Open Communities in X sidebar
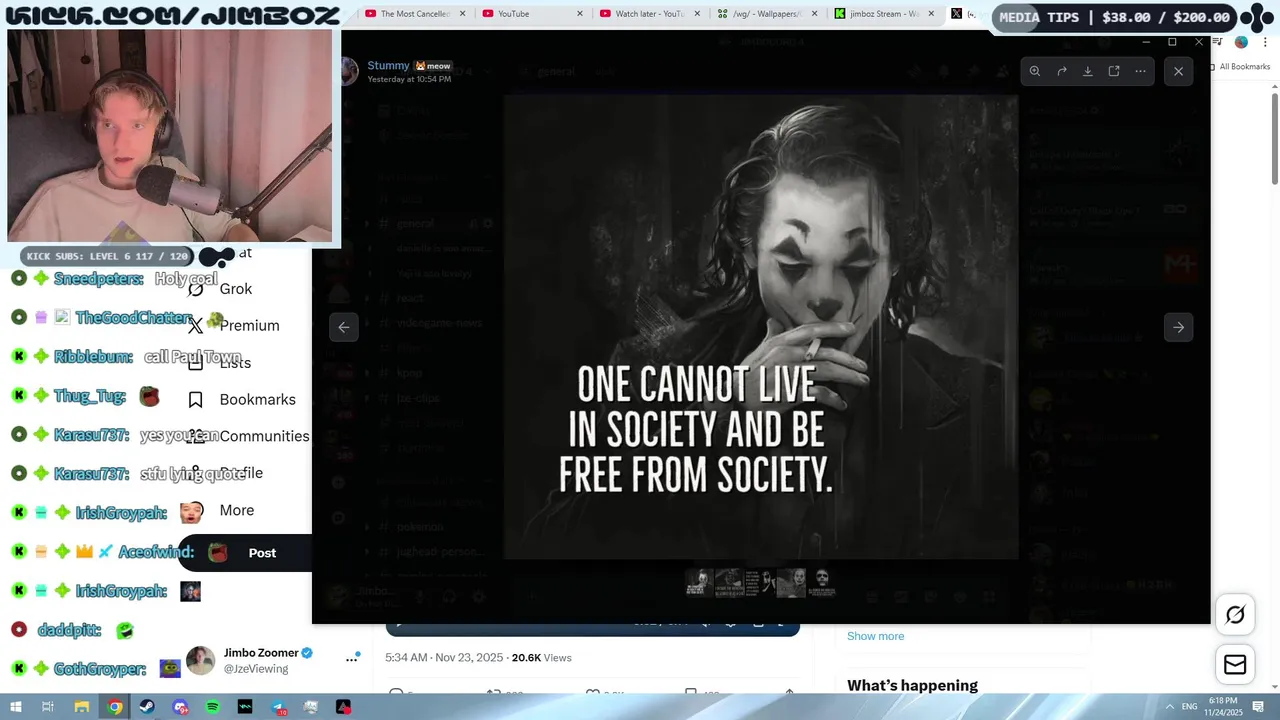 264,437
